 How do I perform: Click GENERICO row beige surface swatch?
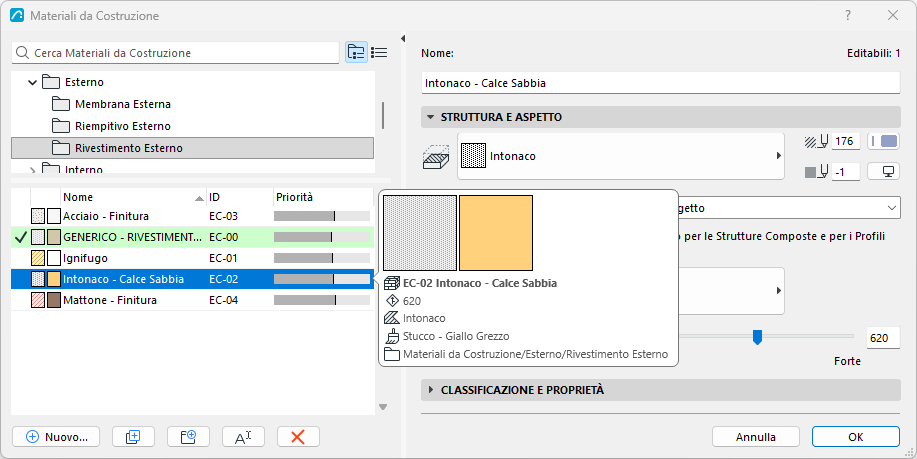coord(54,237)
